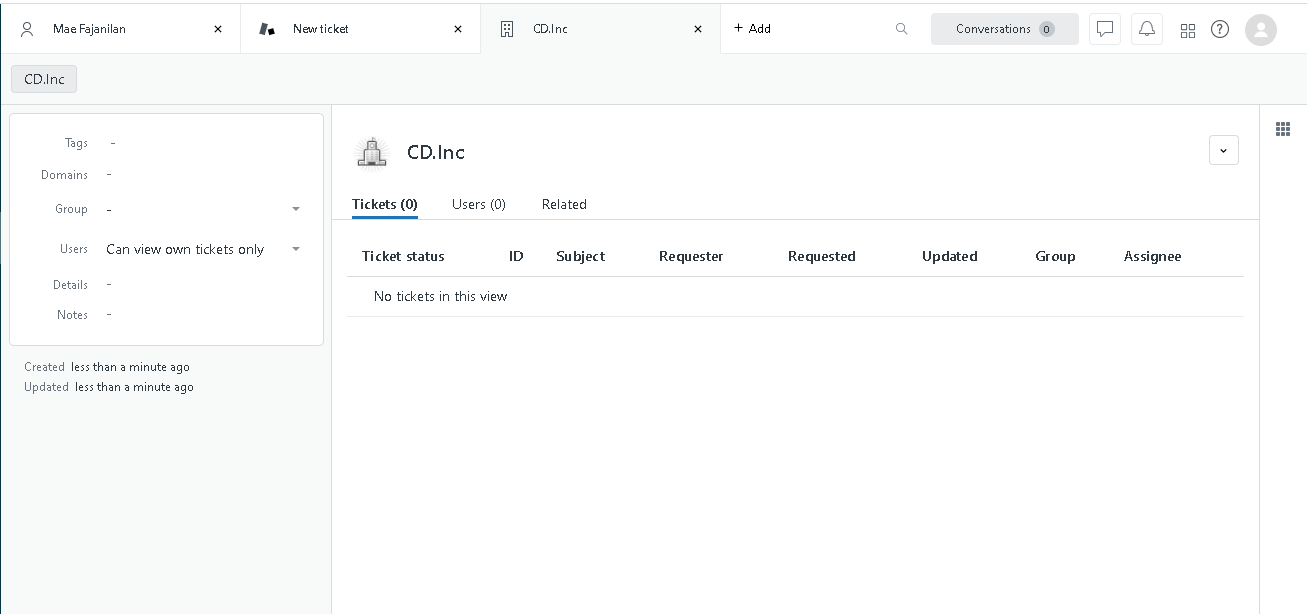Open the notifications bell

pyautogui.click(x=1147, y=29)
